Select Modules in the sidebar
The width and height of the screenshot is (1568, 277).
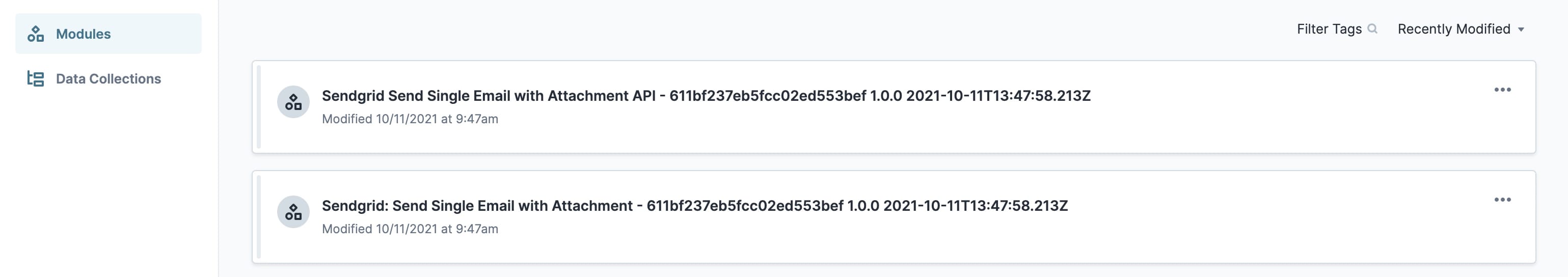click(x=109, y=34)
